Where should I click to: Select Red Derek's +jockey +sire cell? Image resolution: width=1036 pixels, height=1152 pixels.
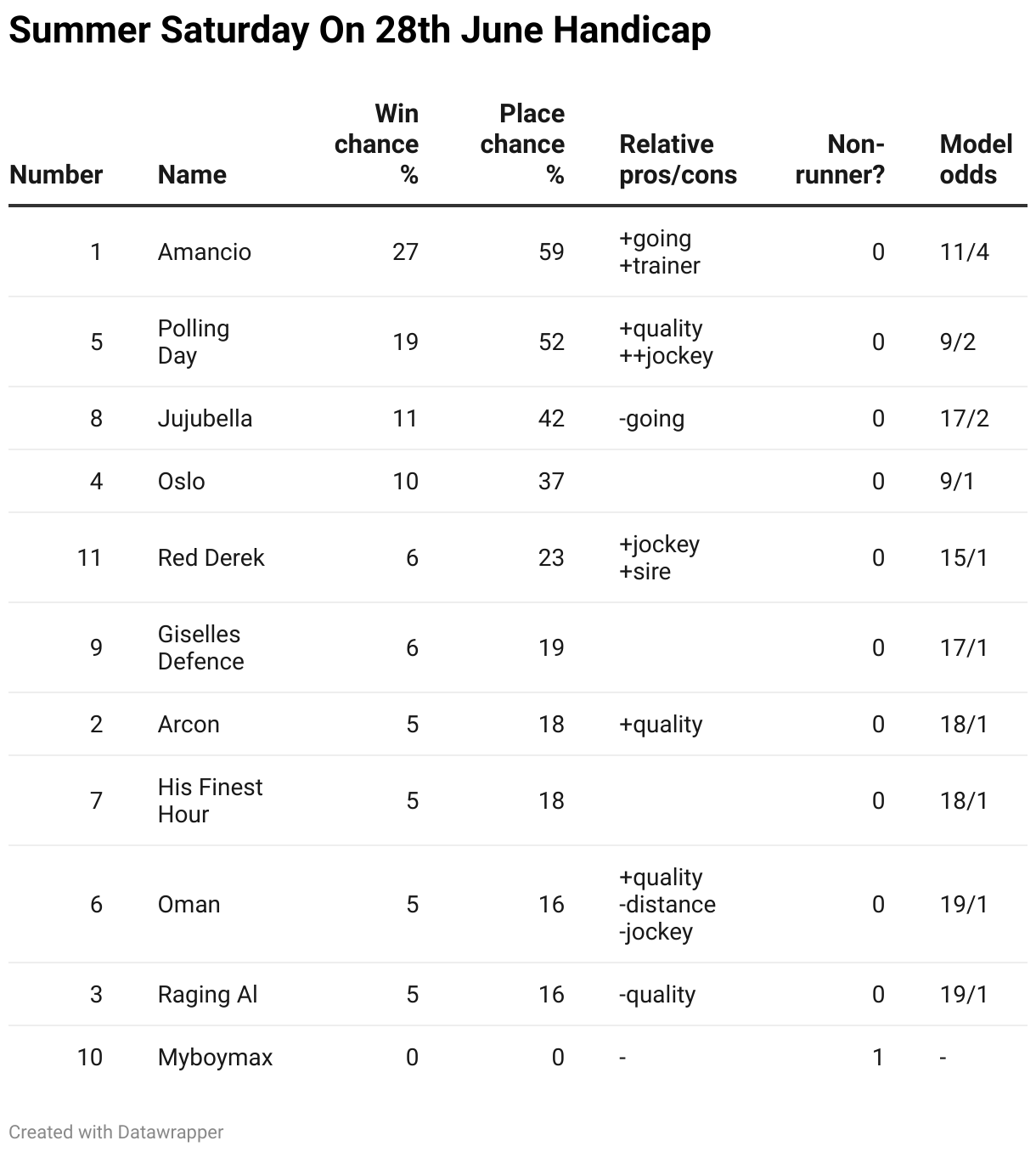[x=659, y=558]
